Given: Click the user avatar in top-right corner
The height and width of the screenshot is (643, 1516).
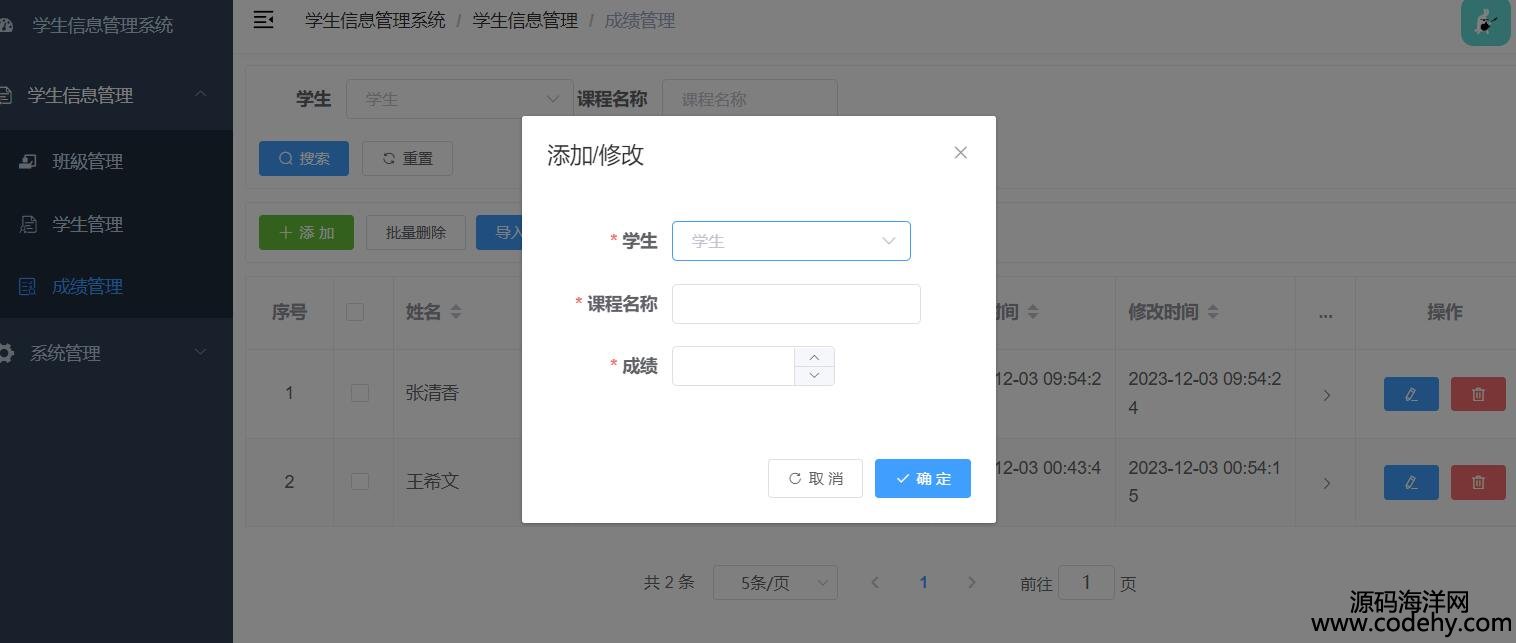Looking at the screenshot, I should 1485,22.
